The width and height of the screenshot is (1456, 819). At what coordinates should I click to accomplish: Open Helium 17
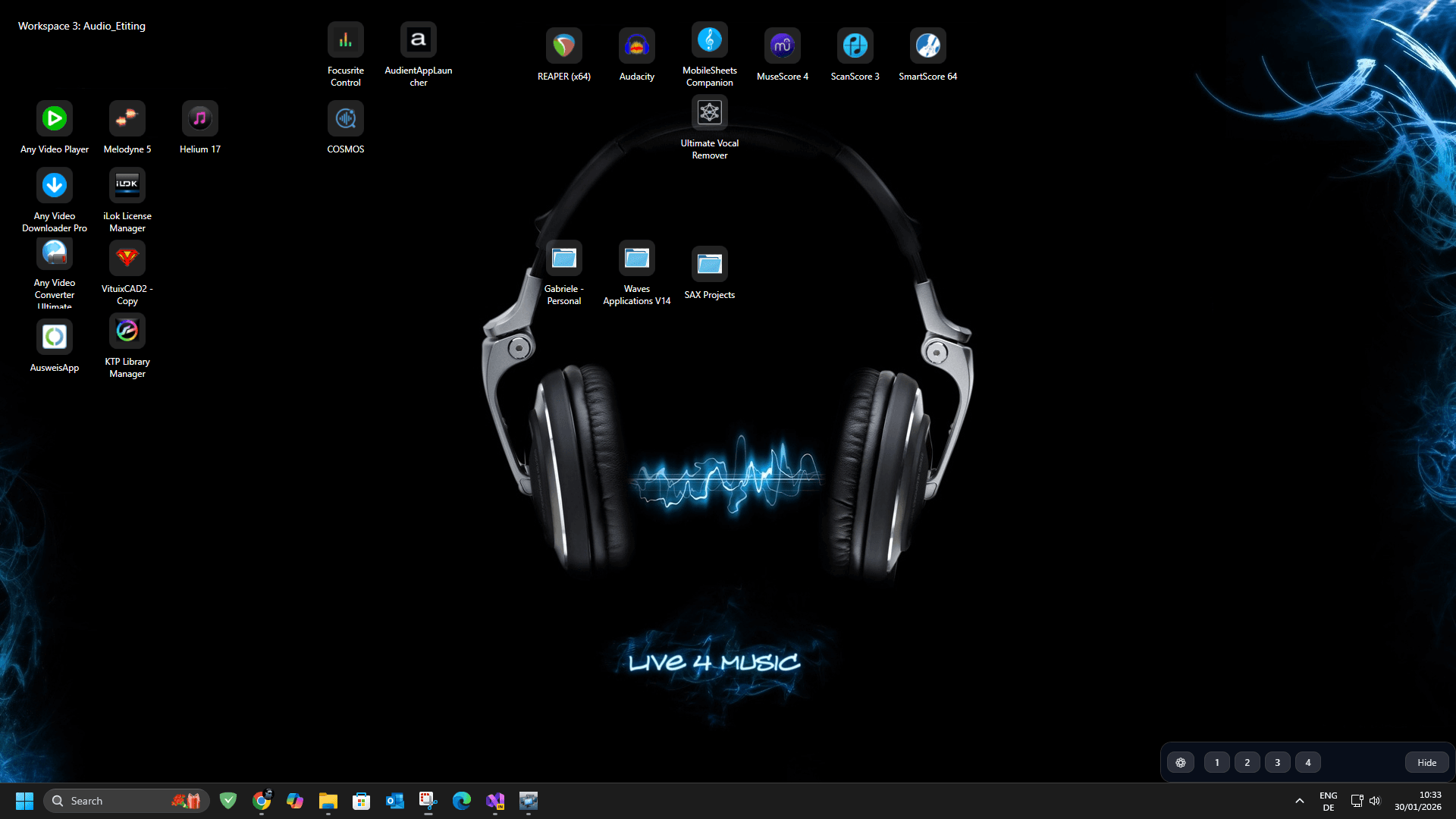click(x=199, y=118)
